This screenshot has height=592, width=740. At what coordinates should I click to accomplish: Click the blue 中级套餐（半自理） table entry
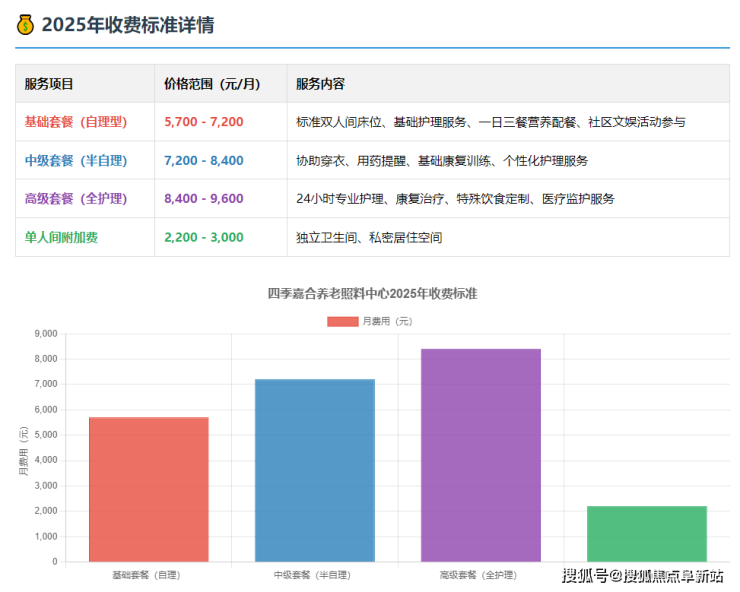[x=76, y=160]
